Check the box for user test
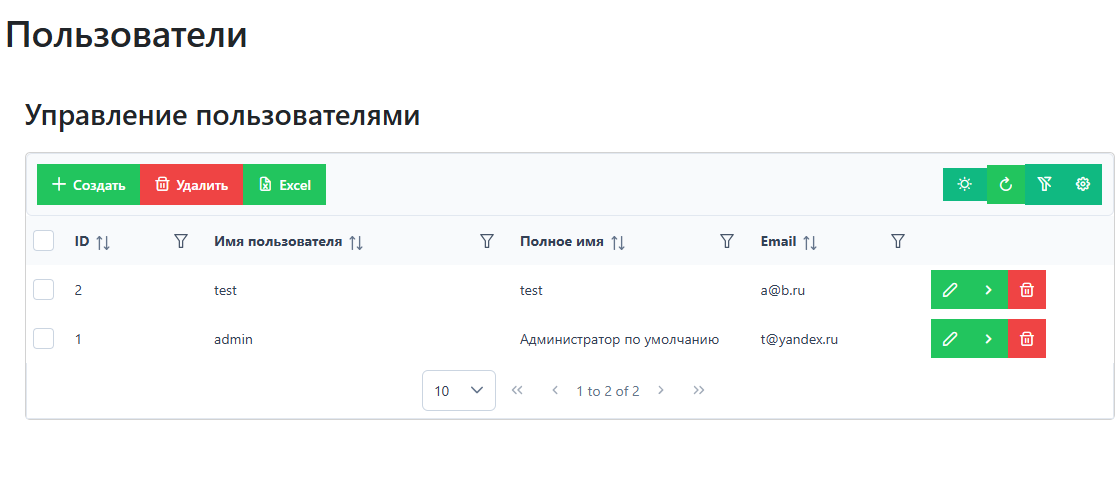1118x479 pixels. pyautogui.click(x=44, y=290)
